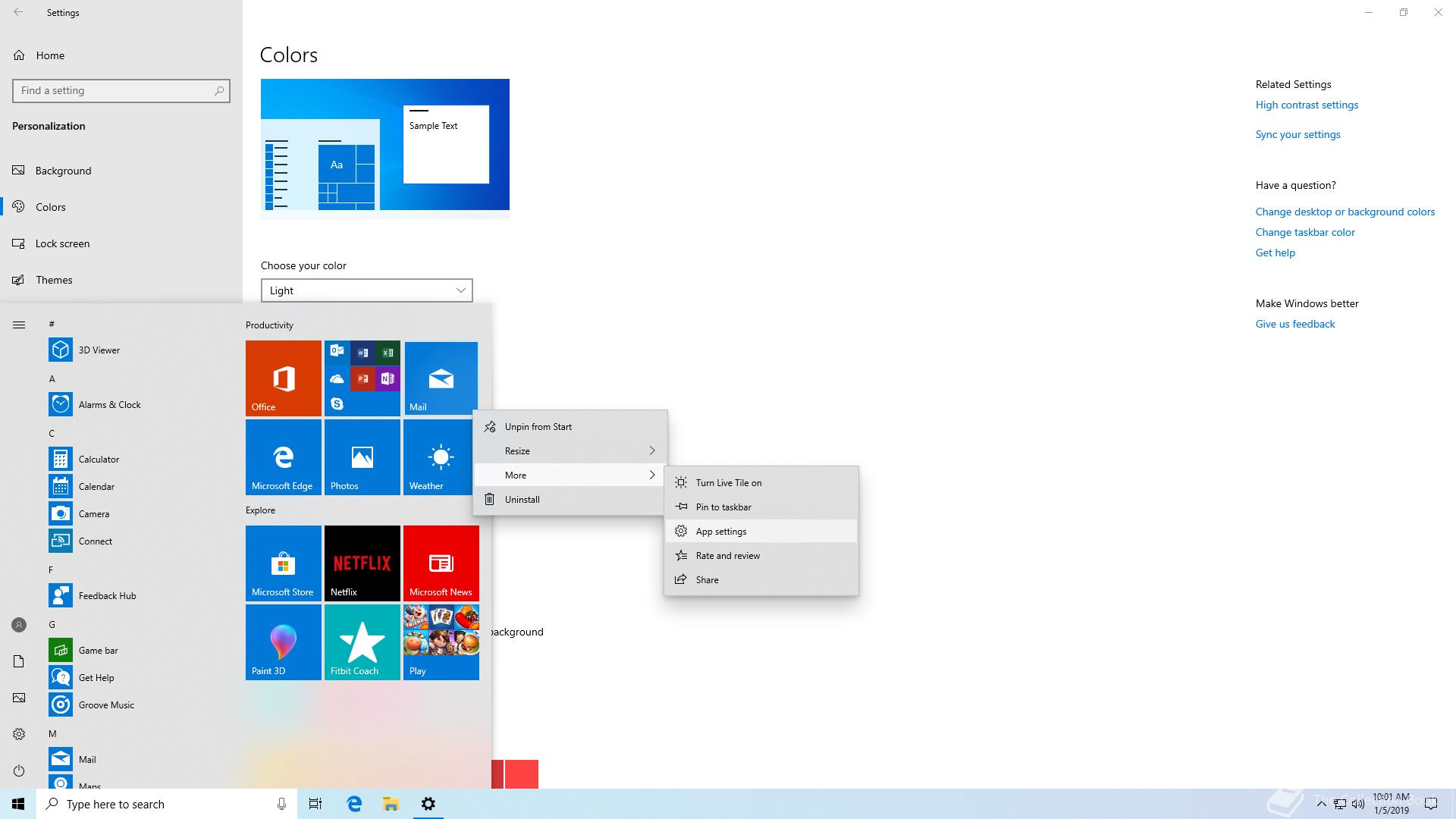Launch the Netflix tile
This screenshot has height=819, width=1456.
[362, 563]
